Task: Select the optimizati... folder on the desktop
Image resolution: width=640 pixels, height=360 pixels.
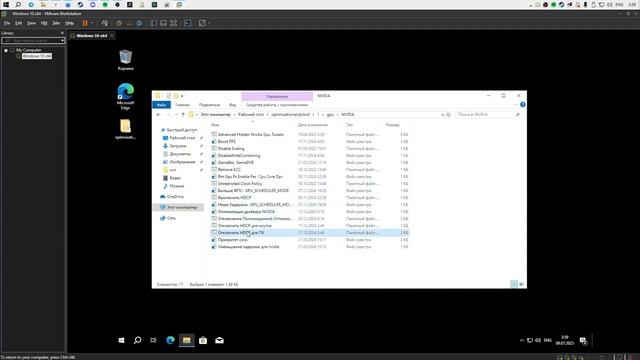Action: click(125, 129)
